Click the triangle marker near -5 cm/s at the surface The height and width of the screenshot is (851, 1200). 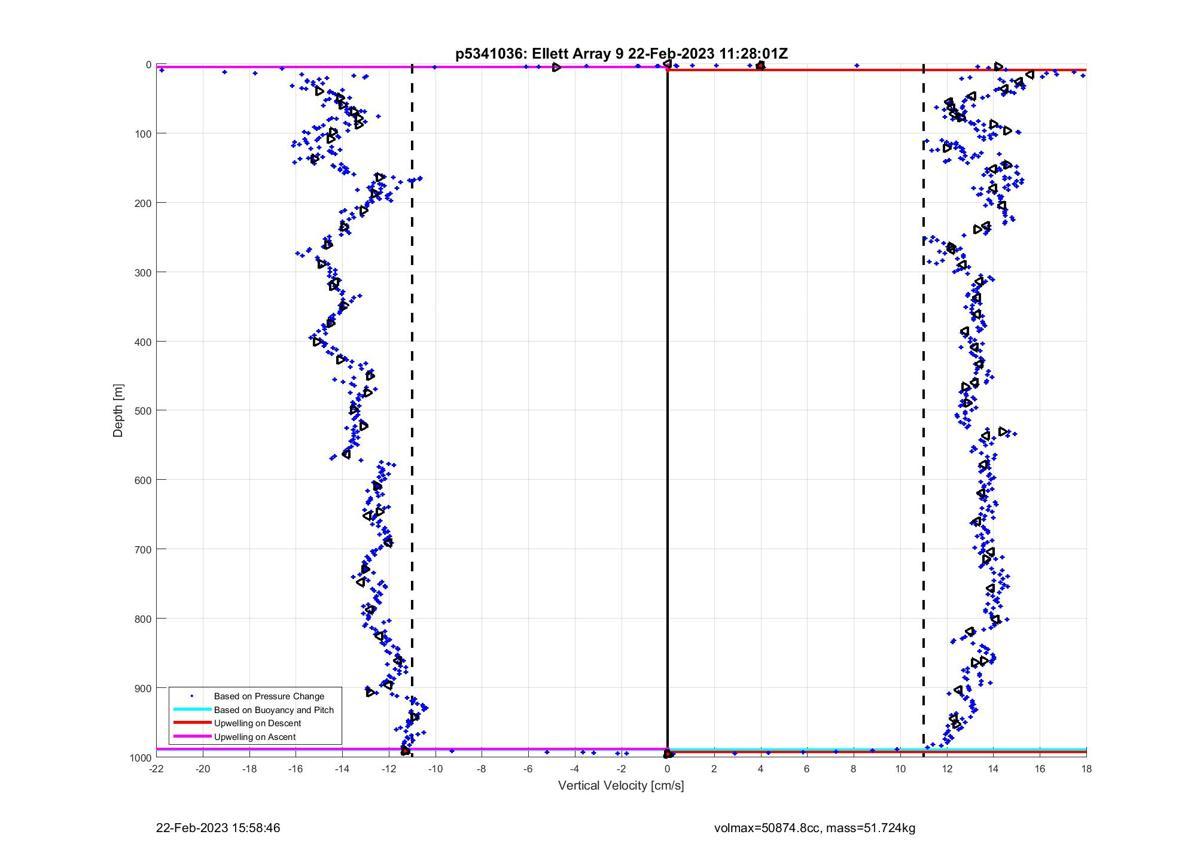tap(556, 67)
